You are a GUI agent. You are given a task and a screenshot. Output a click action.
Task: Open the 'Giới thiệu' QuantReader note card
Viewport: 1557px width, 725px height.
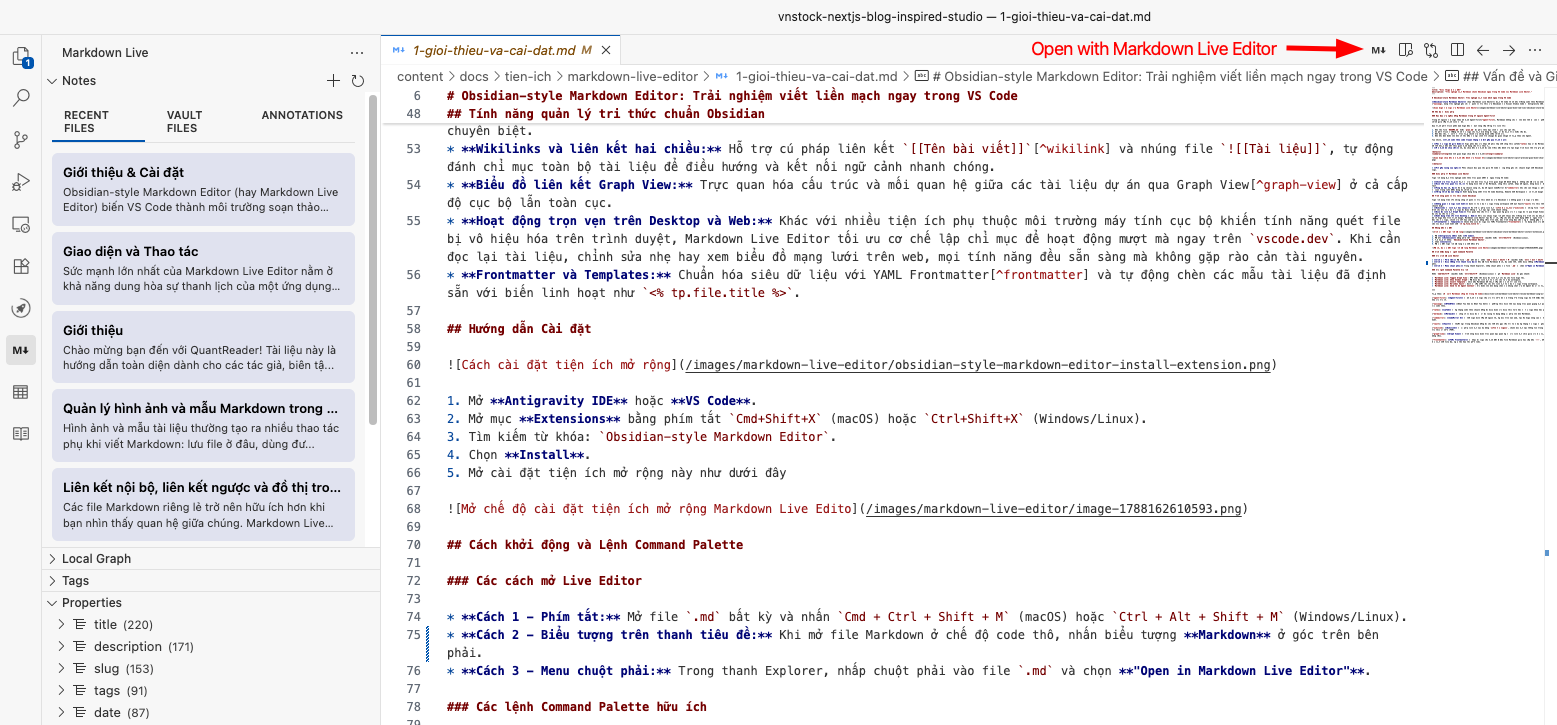204,347
